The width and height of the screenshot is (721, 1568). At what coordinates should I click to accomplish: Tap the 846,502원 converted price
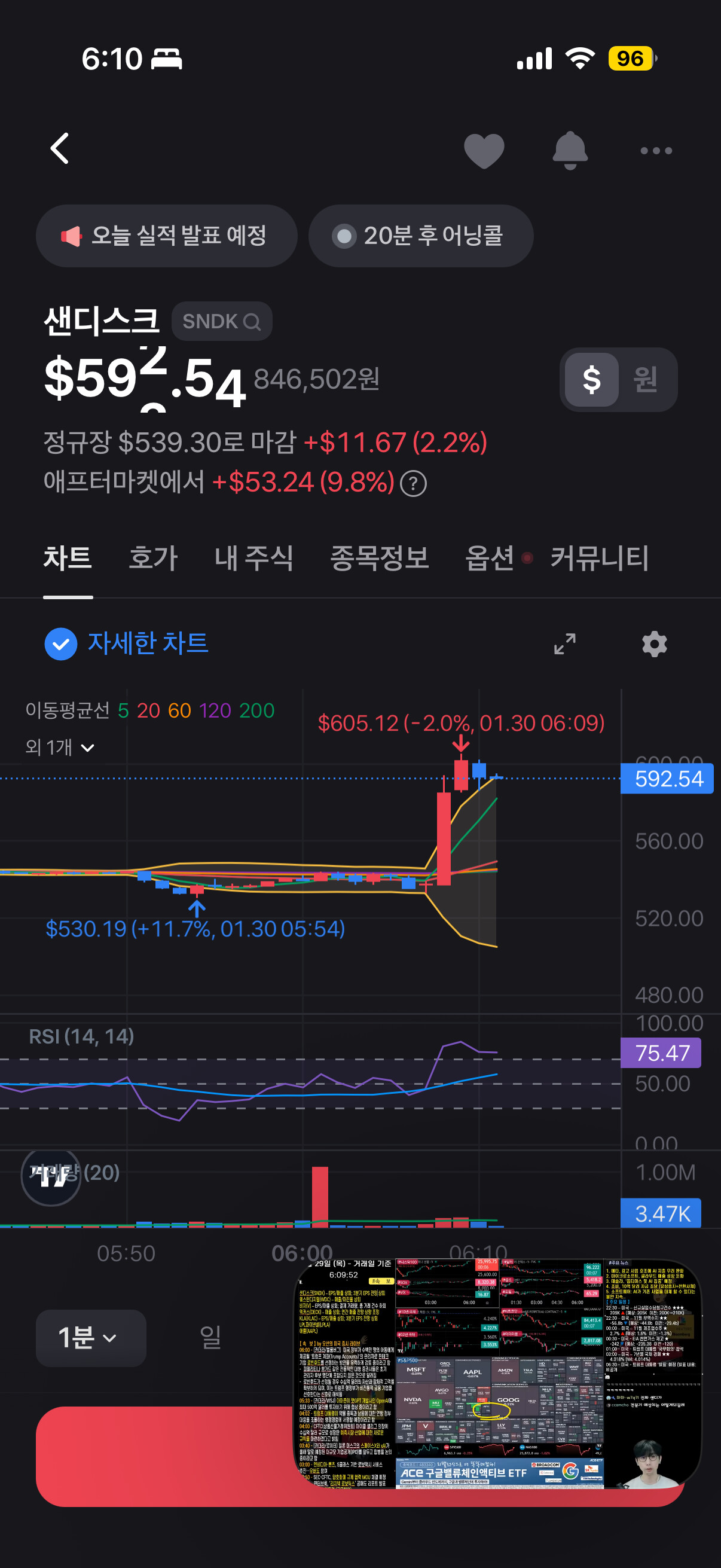[x=317, y=379]
